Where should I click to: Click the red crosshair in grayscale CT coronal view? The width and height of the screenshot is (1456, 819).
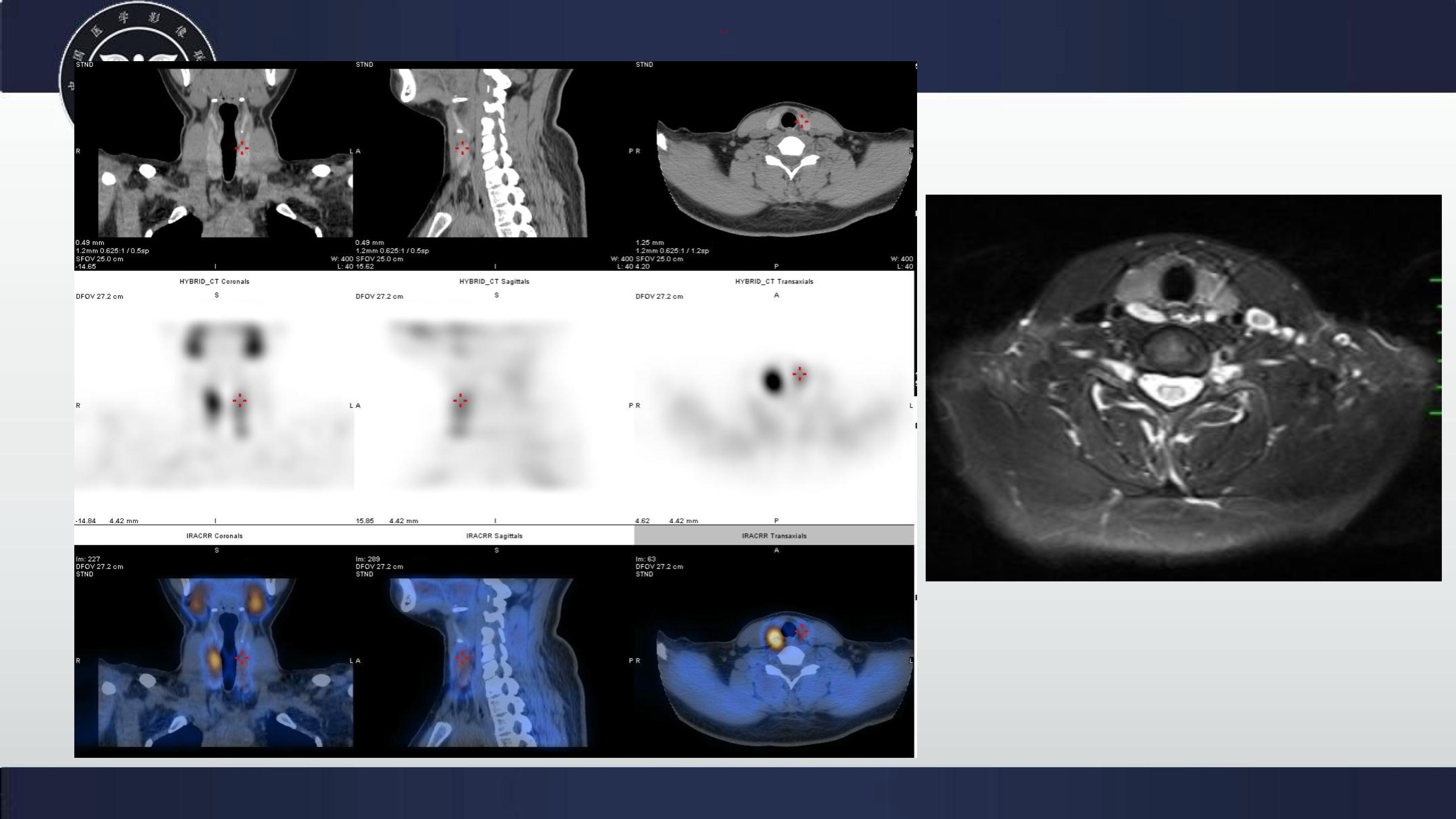pos(241,148)
